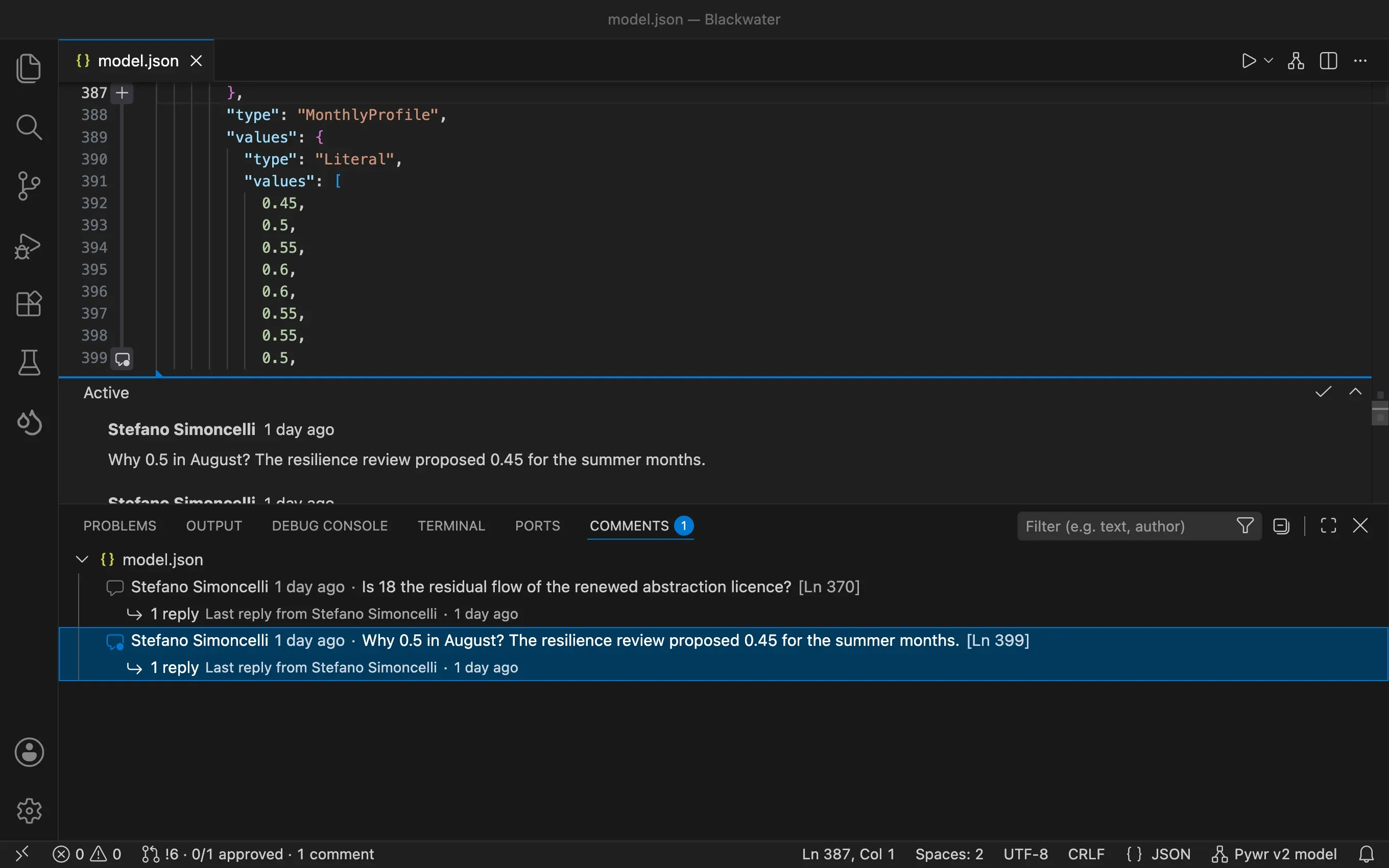Open the Extensions view
1389x868 pixels.
click(29, 304)
